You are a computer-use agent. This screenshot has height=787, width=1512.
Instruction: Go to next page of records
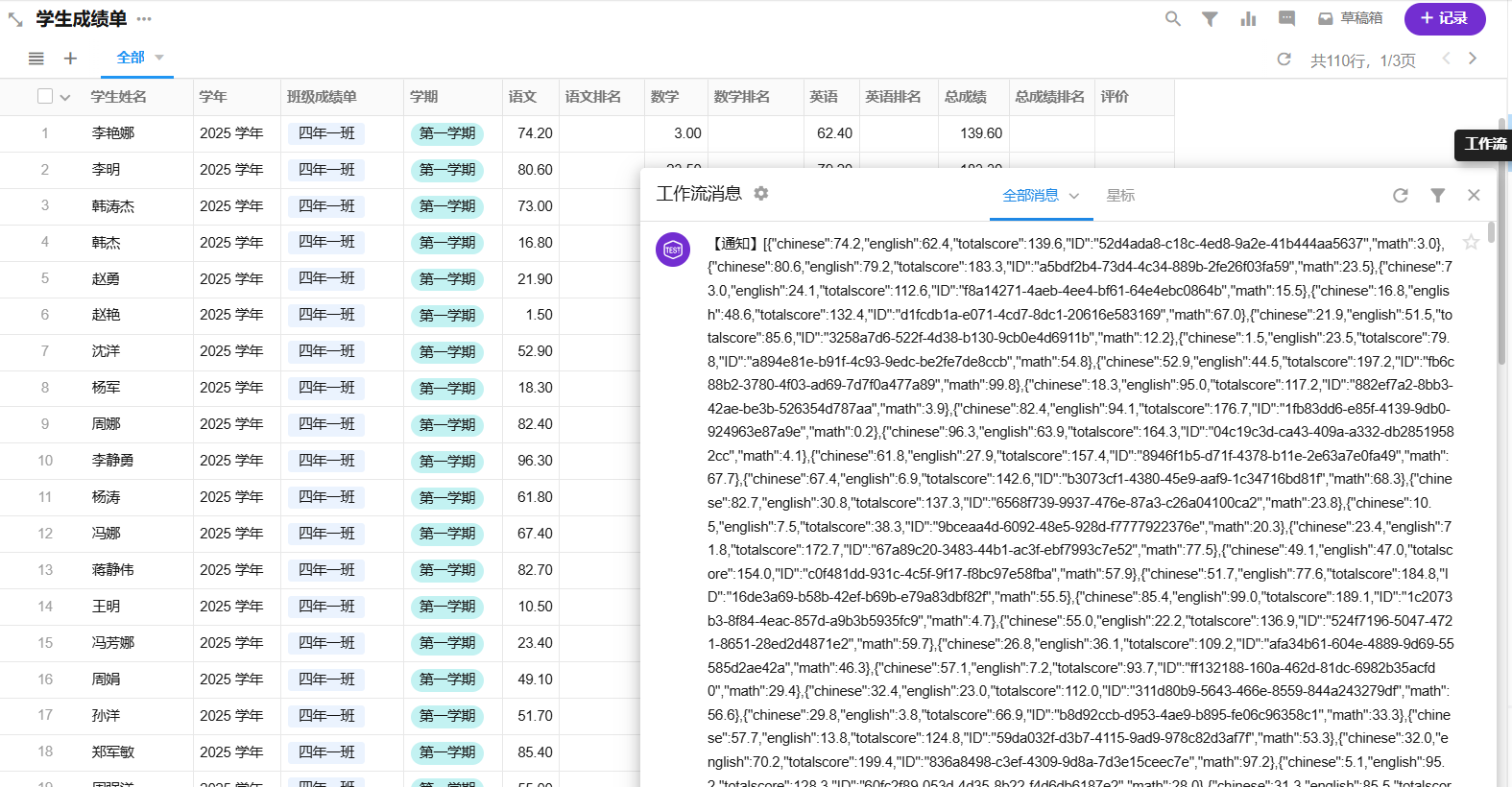[1473, 59]
